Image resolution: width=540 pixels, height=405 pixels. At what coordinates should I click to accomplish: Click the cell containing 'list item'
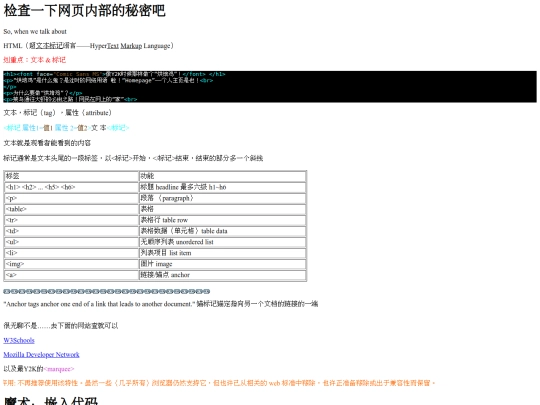[222, 253]
